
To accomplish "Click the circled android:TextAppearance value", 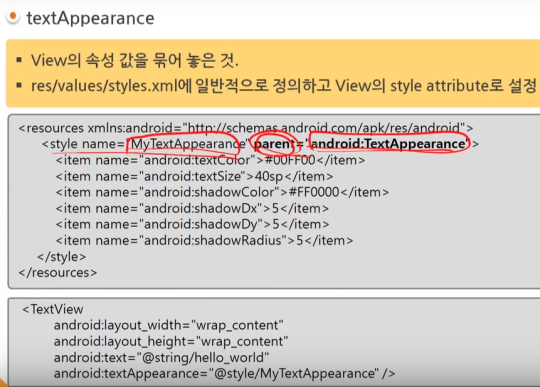I will 389,144.
